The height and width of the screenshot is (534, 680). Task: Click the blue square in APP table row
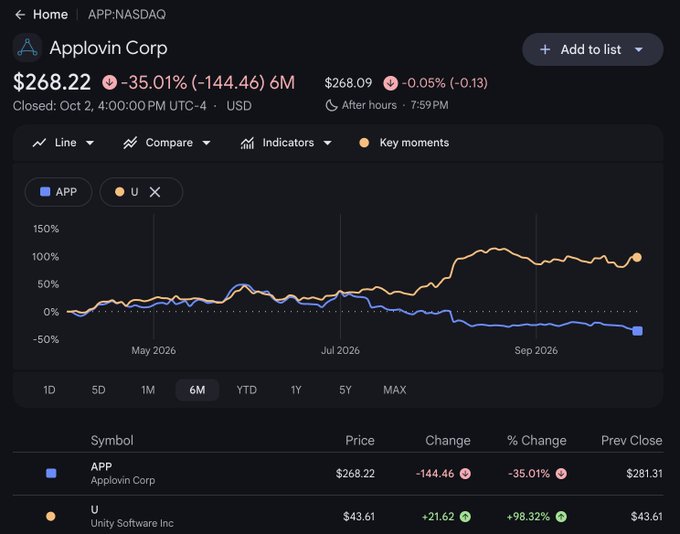pyautogui.click(x=51, y=473)
